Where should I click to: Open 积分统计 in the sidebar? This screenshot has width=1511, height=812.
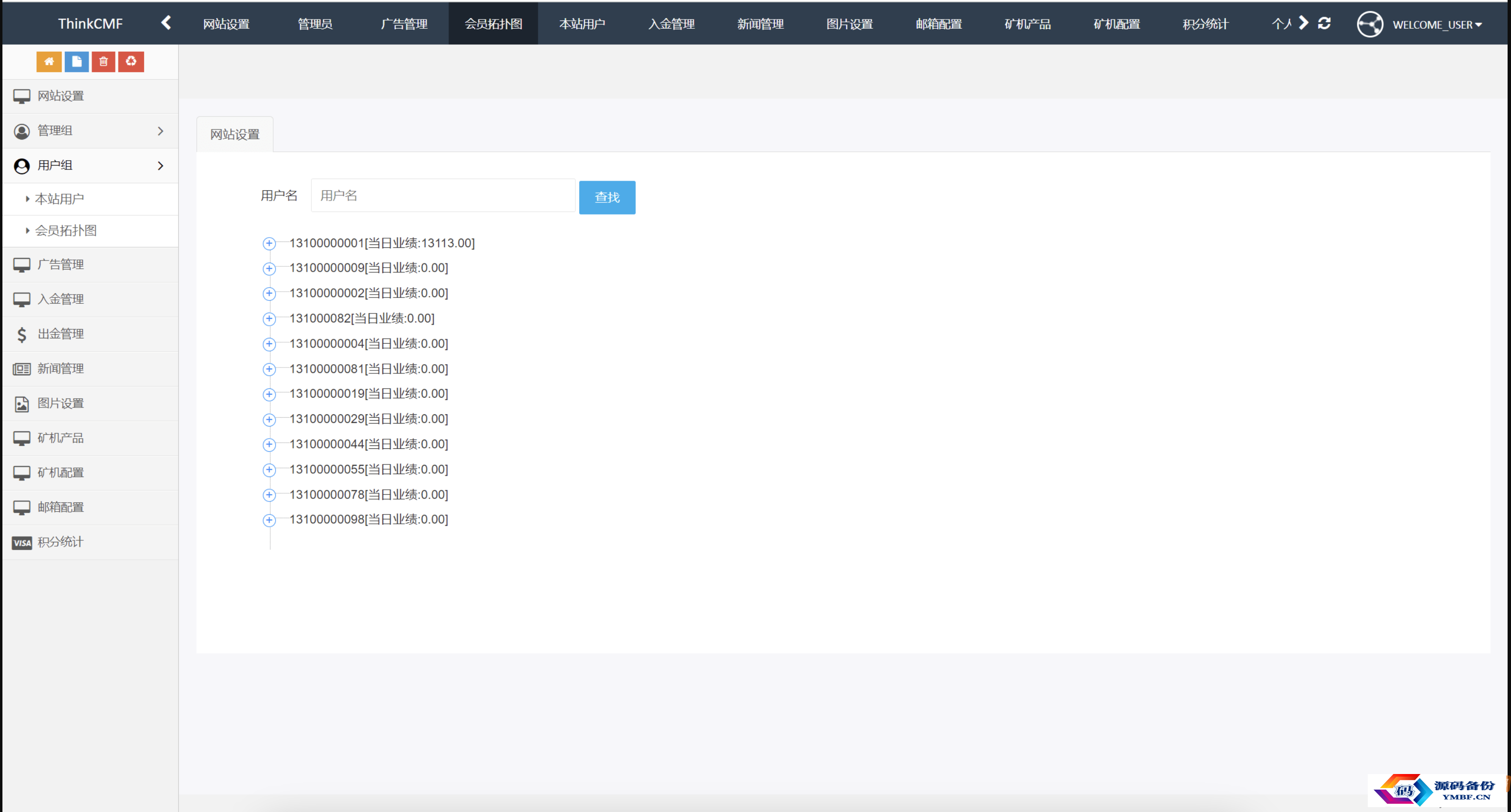90,542
